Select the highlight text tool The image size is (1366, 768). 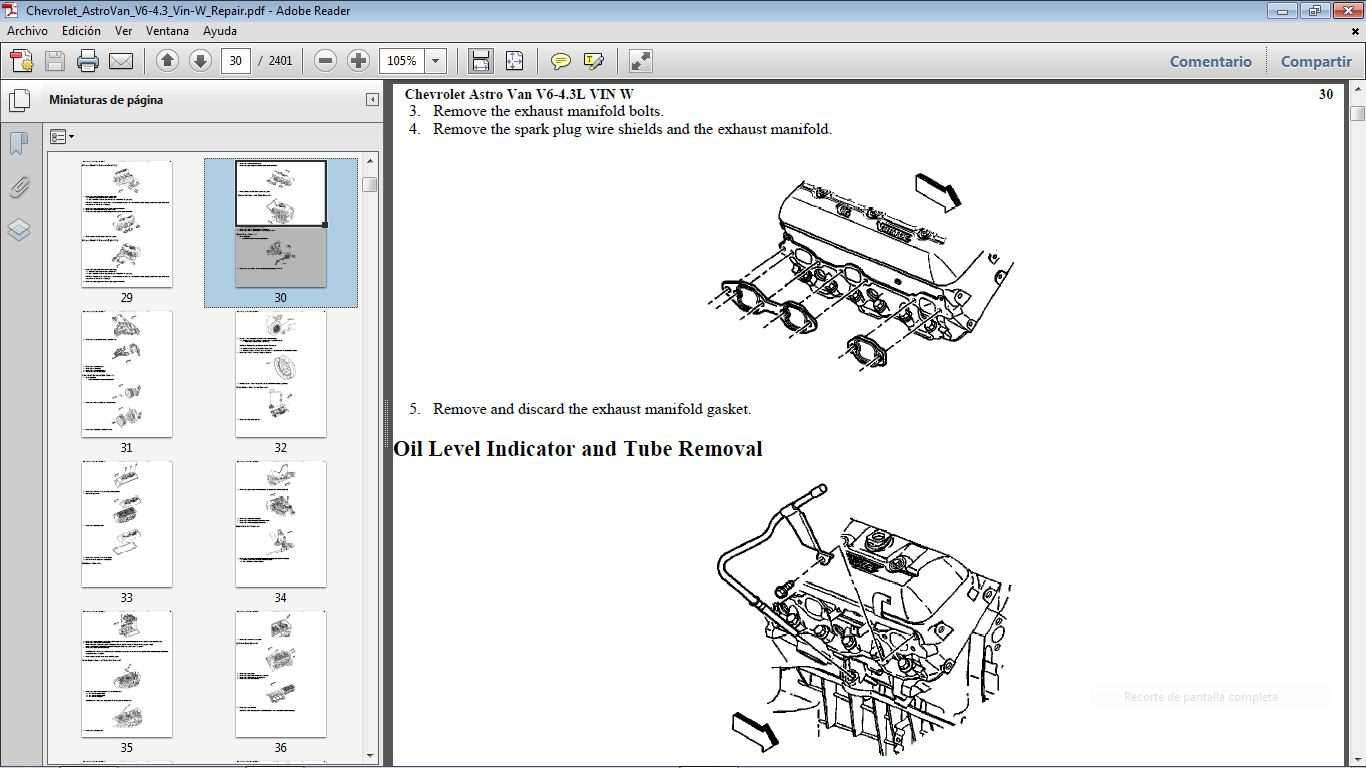click(593, 61)
